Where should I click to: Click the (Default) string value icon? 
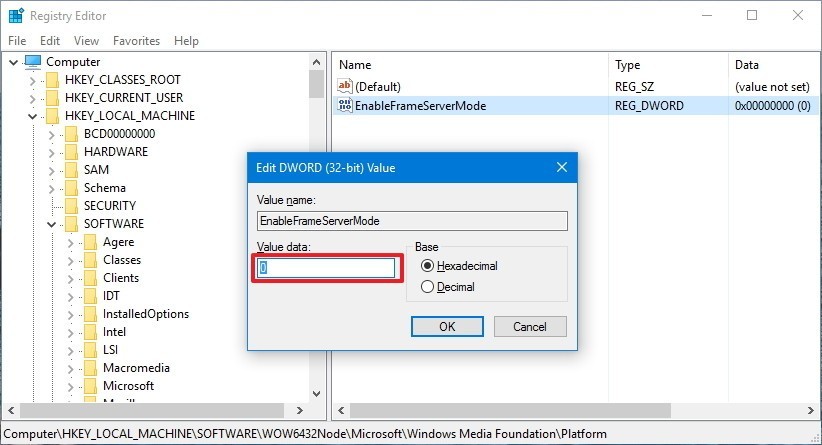pyautogui.click(x=346, y=88)
